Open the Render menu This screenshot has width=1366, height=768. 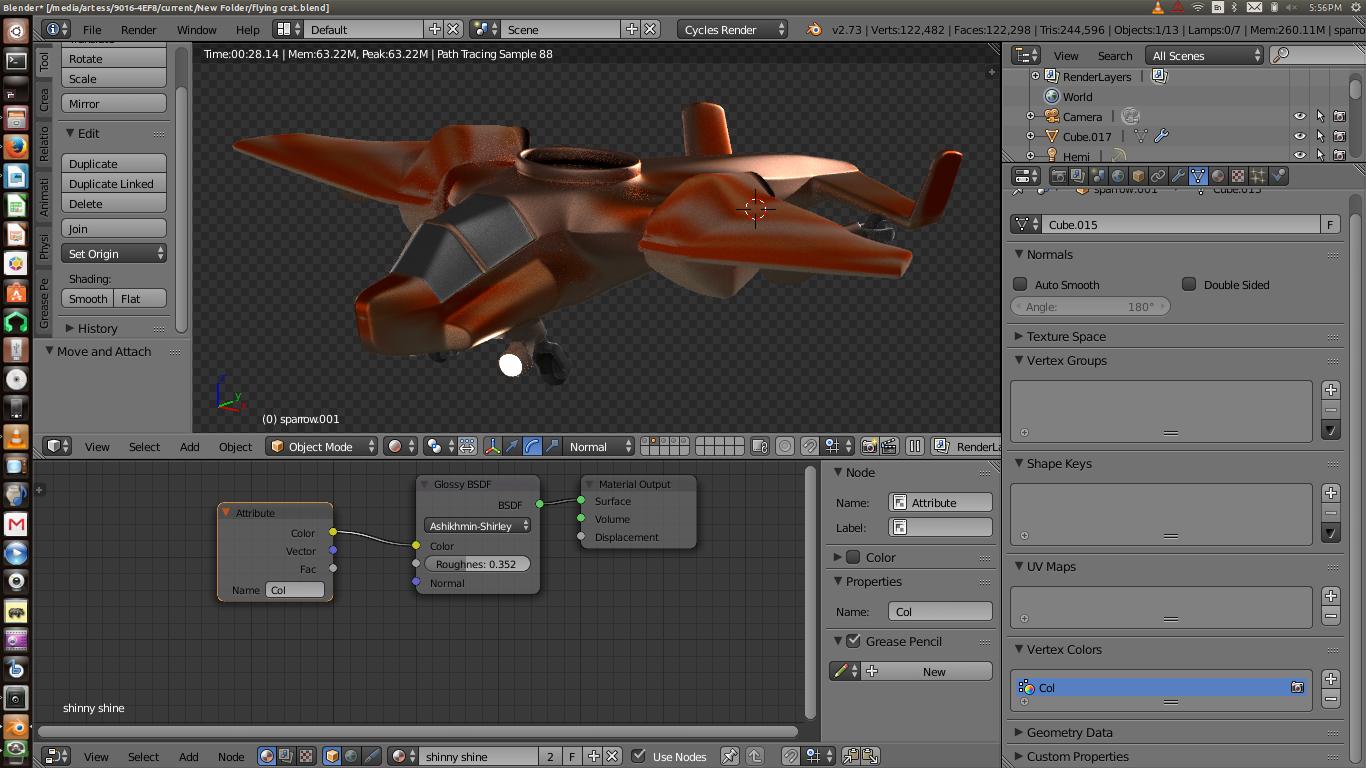(x=138, y=30)
